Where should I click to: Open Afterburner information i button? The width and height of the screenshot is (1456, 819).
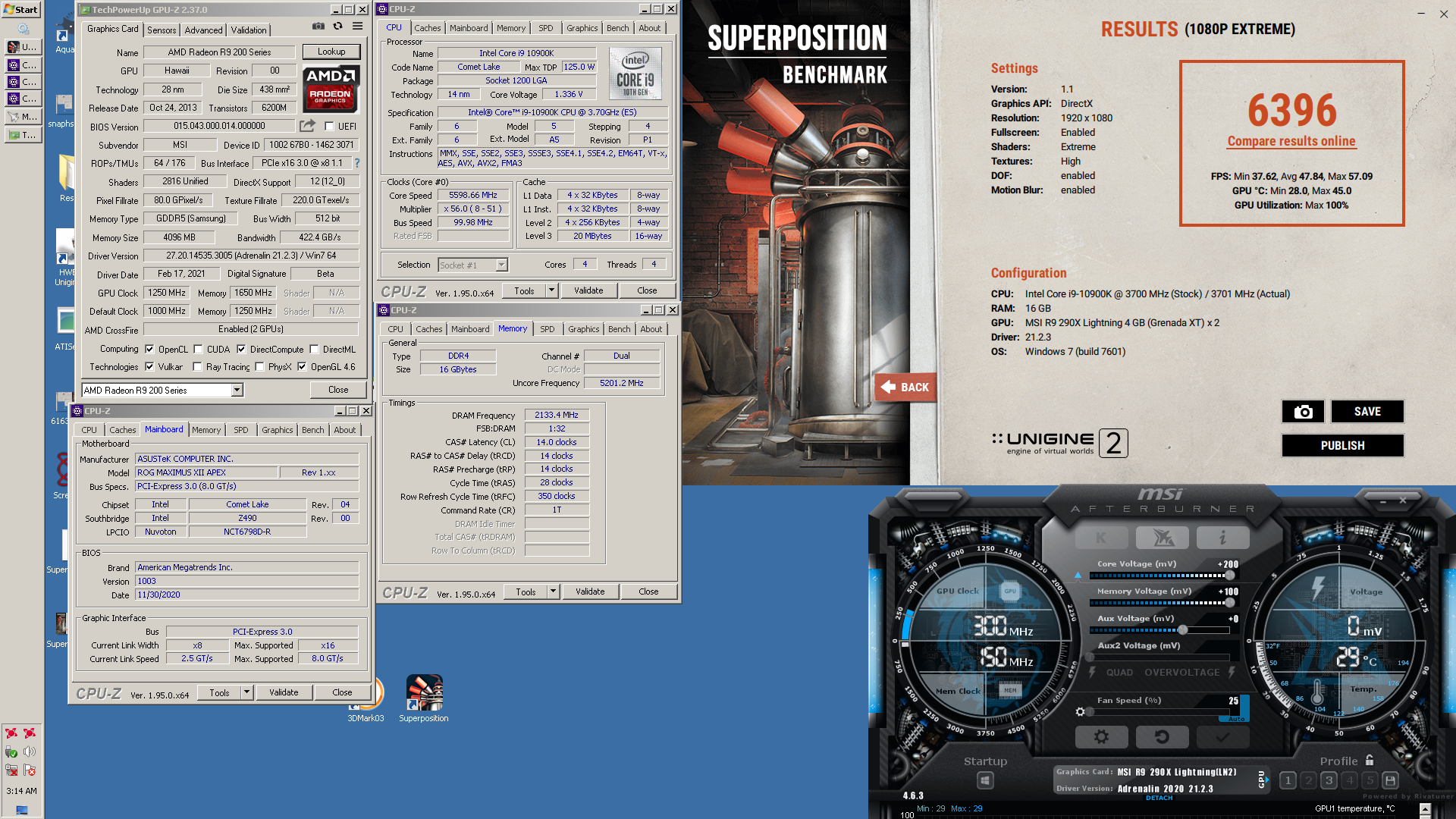[1222, 538]
